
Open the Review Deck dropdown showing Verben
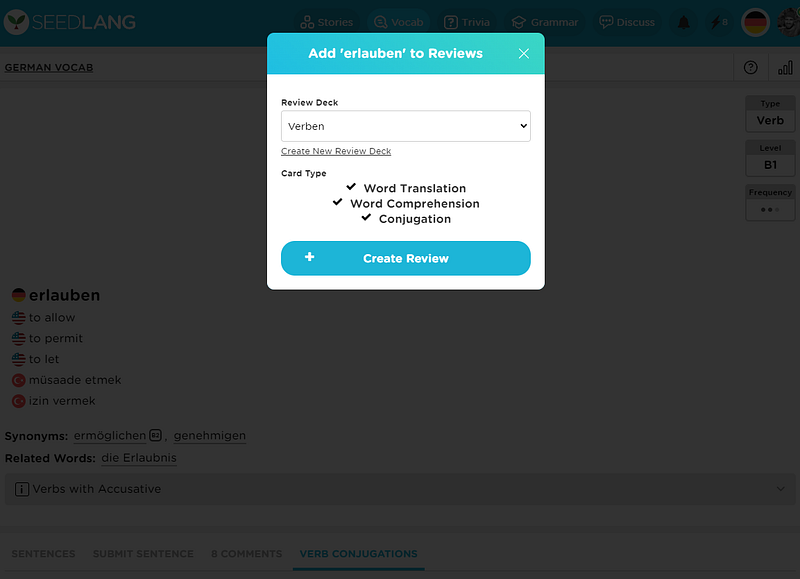406,126
